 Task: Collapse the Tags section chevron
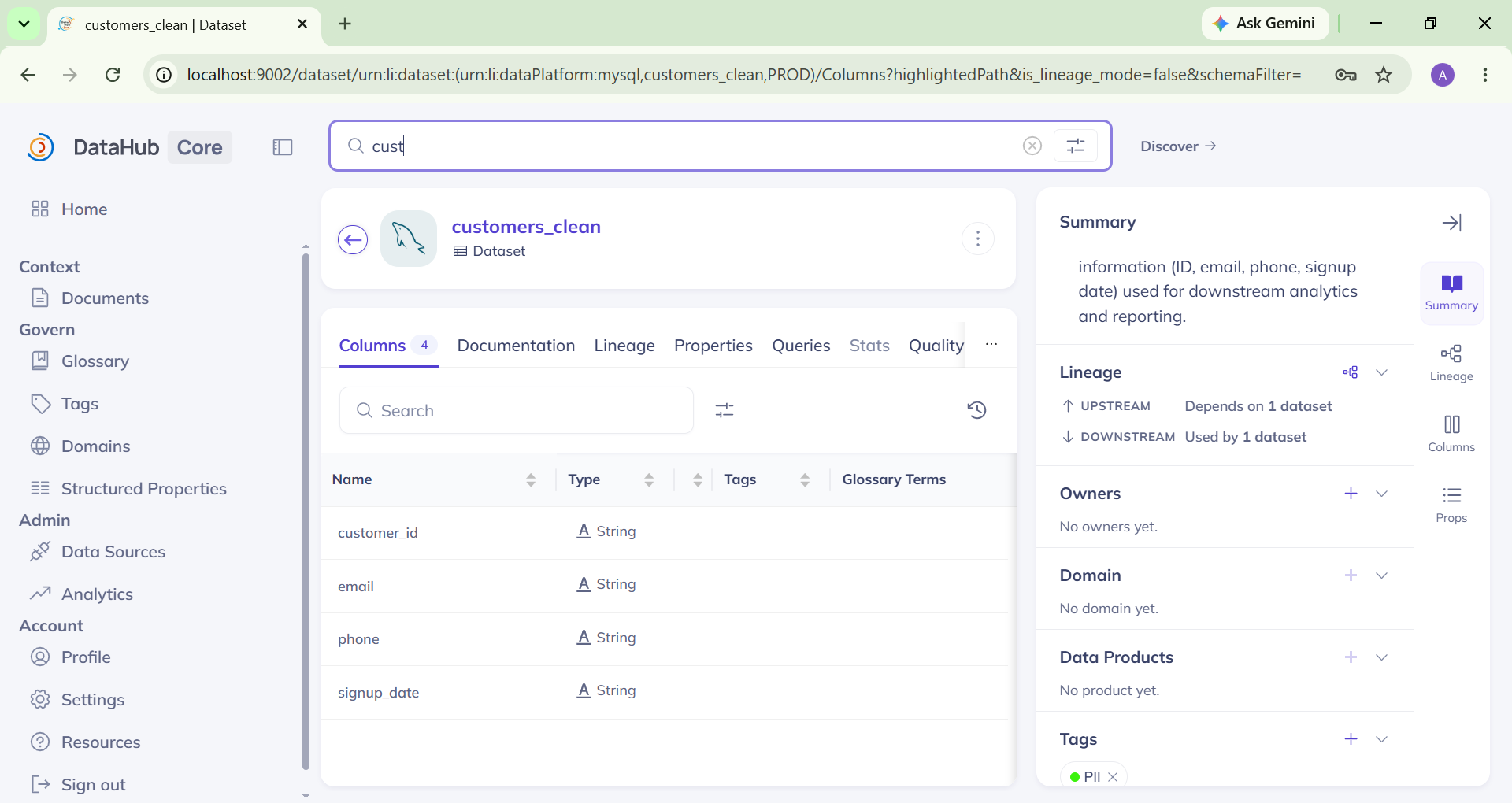point(1381,739)
